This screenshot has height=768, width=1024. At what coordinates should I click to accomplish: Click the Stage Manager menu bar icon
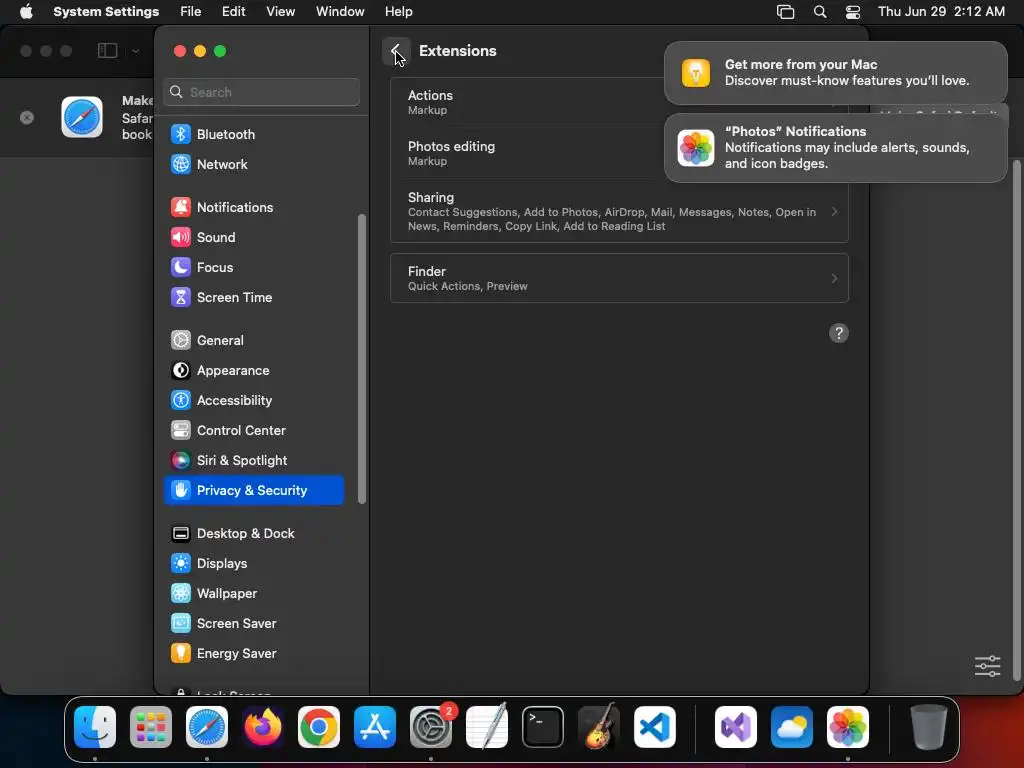786,12
